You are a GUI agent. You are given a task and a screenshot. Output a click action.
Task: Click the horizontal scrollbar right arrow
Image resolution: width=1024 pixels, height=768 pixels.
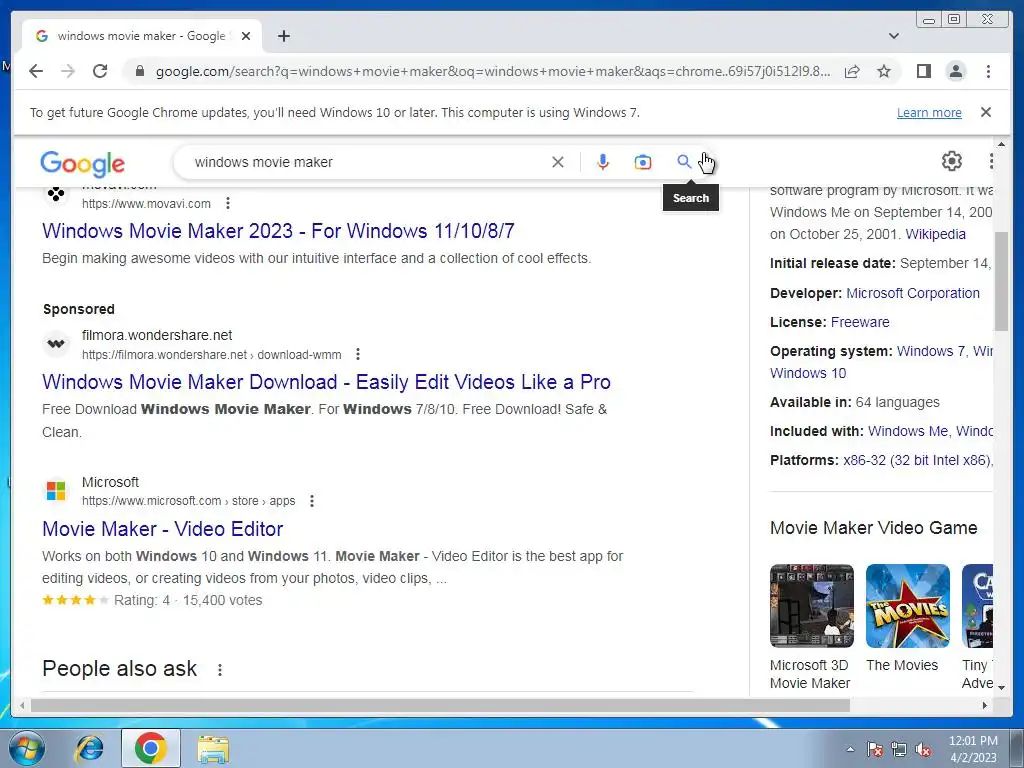click(985, 705)
